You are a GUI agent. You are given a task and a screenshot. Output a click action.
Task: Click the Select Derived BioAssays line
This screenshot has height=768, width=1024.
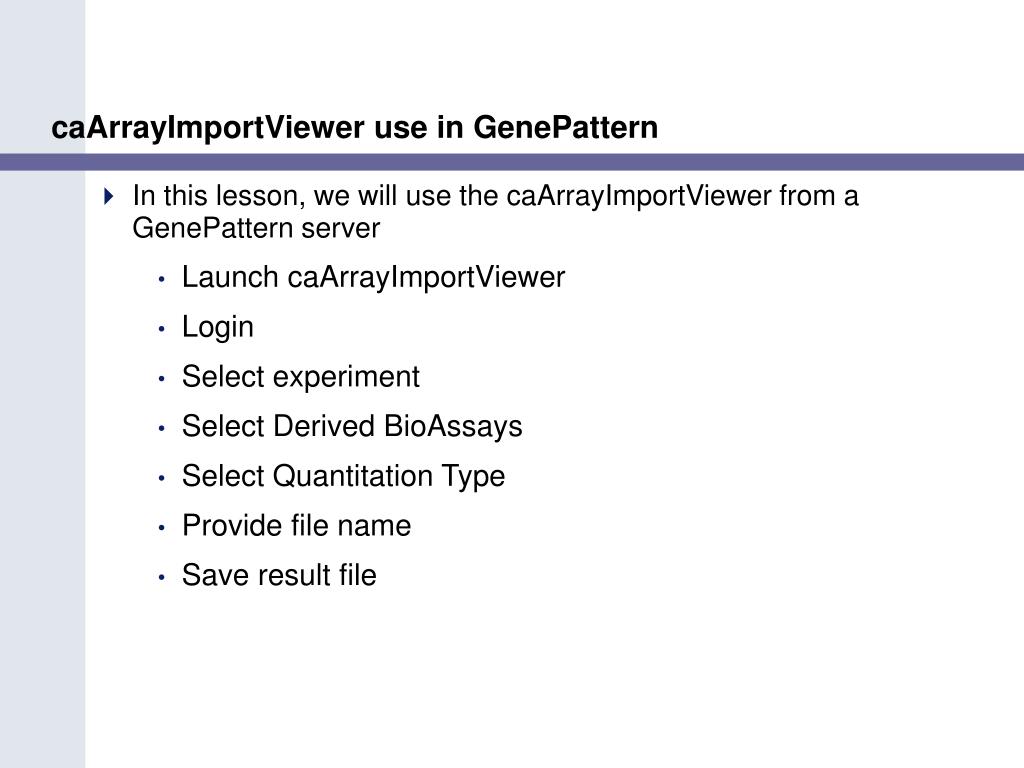(x=352, y=426)
